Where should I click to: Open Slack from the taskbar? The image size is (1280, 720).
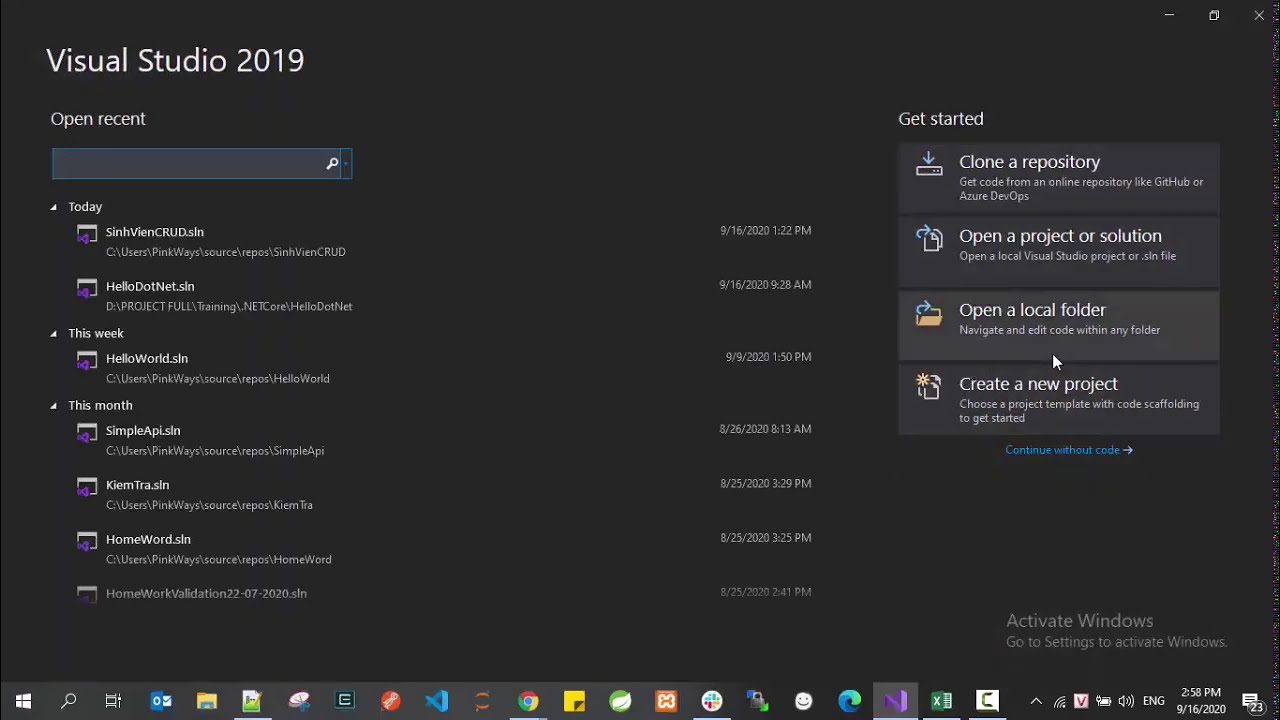coord(712,701)
